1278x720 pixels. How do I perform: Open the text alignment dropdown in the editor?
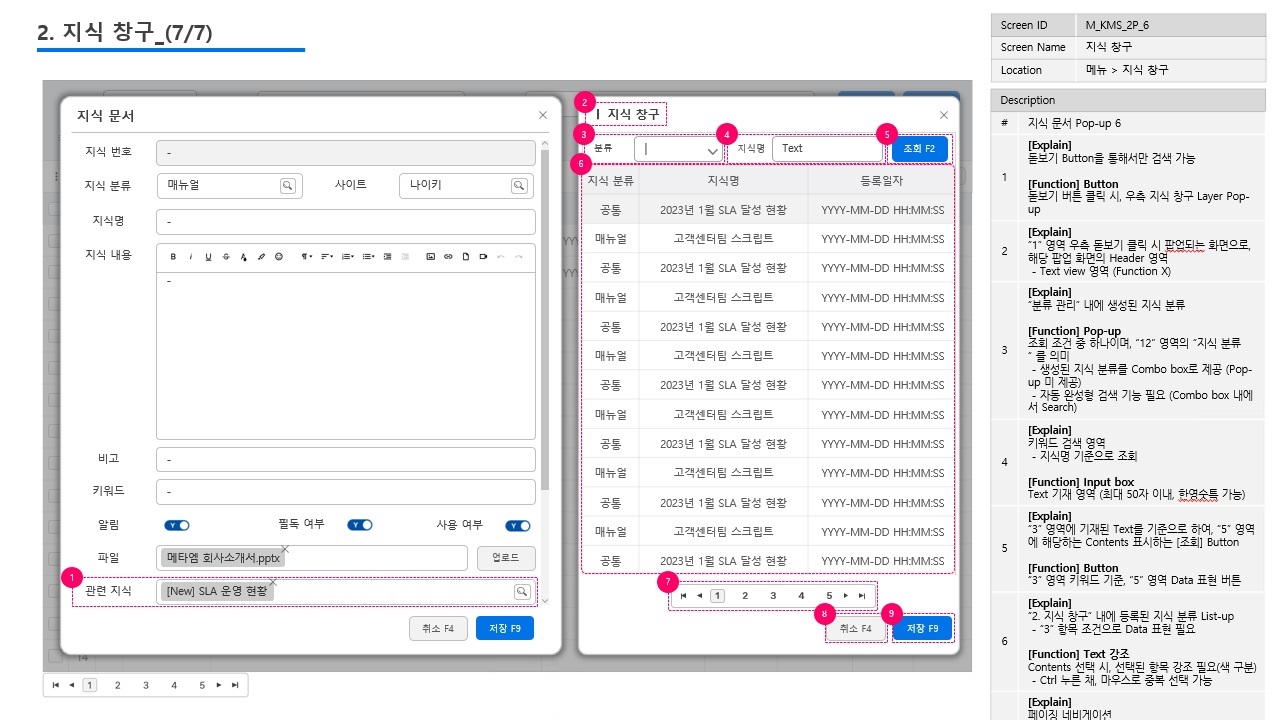point(326,257)
